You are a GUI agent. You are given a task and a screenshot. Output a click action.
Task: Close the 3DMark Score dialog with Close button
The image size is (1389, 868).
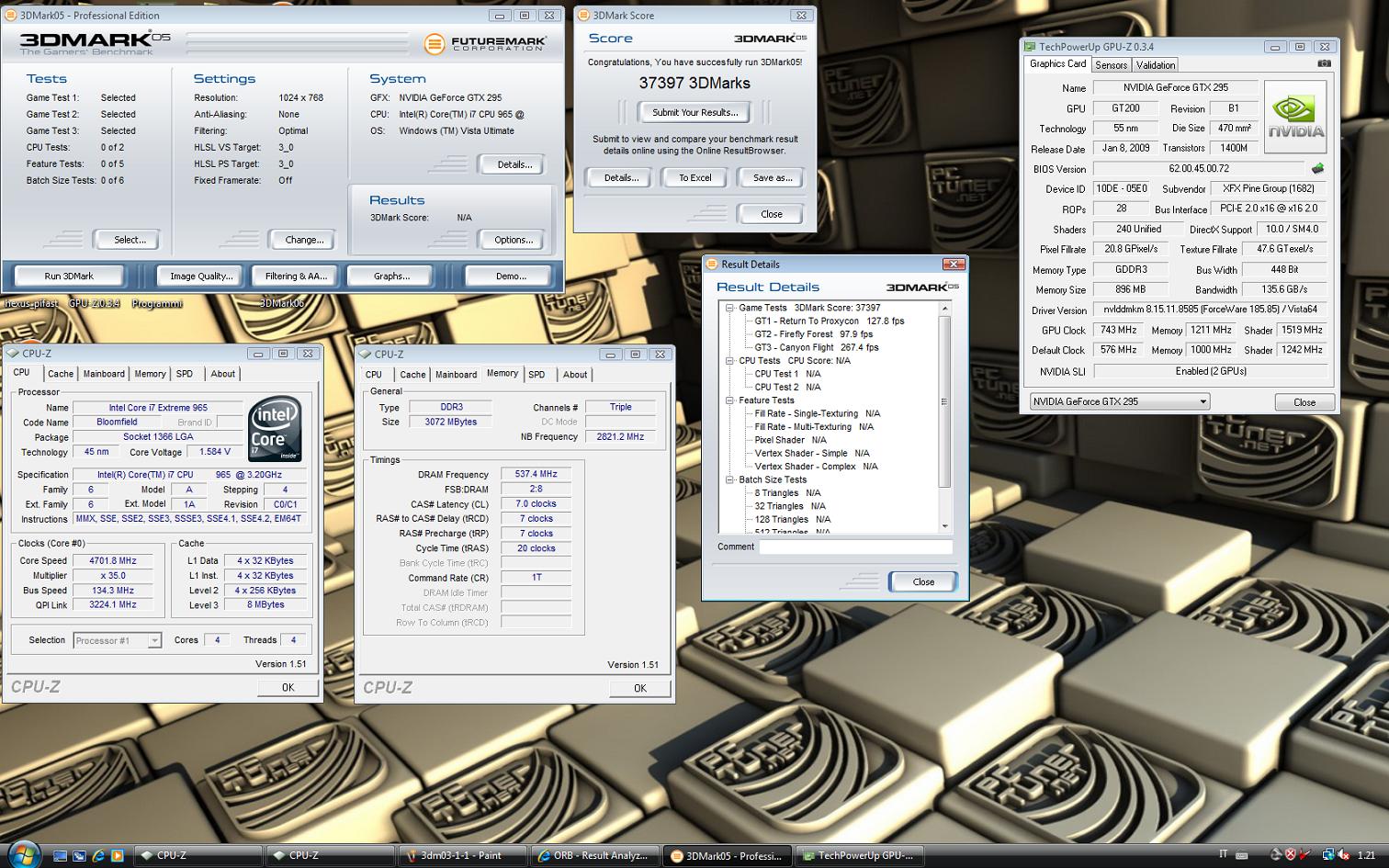(772, 214)
